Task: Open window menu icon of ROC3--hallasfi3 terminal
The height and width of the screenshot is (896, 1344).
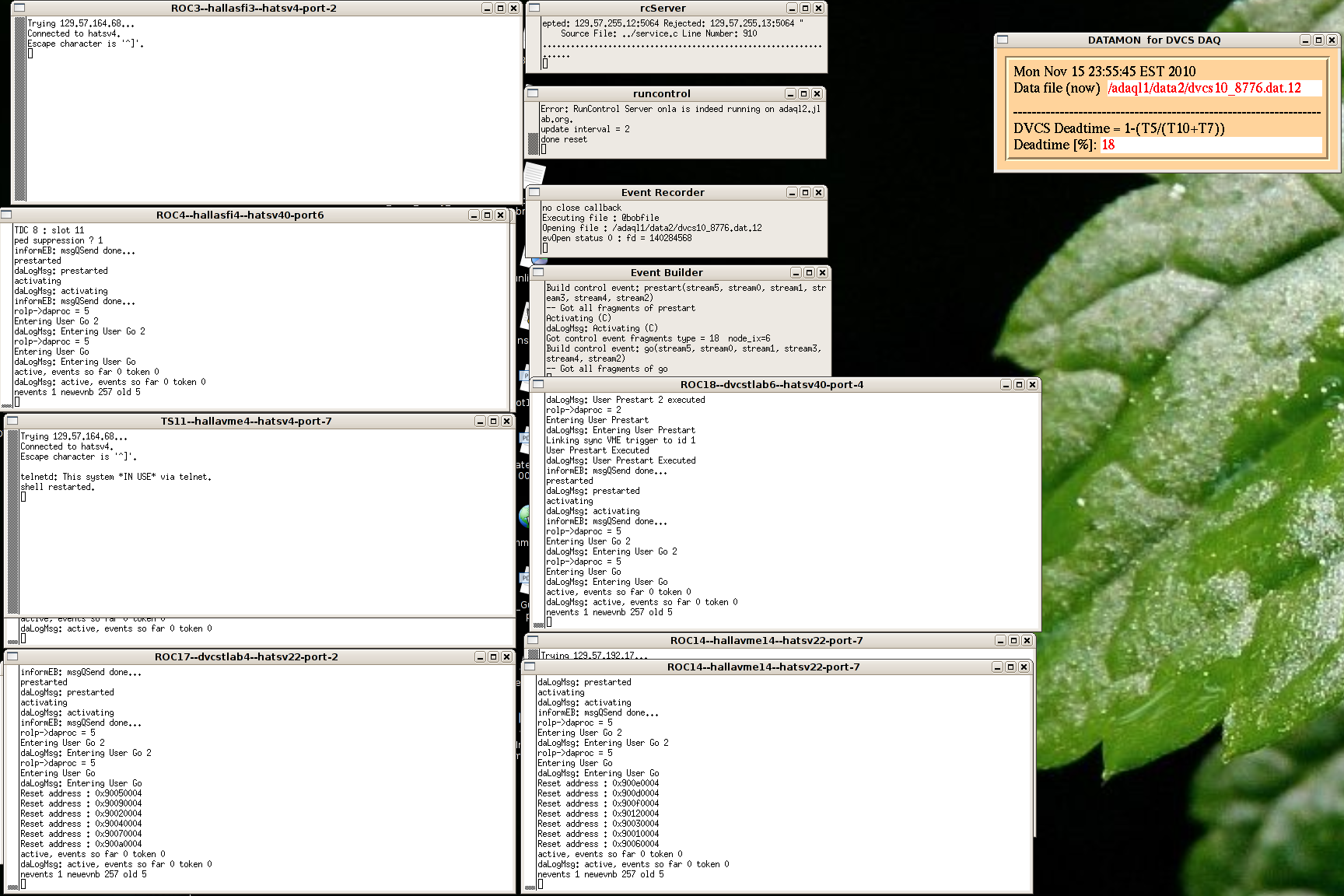Action: 19,8
